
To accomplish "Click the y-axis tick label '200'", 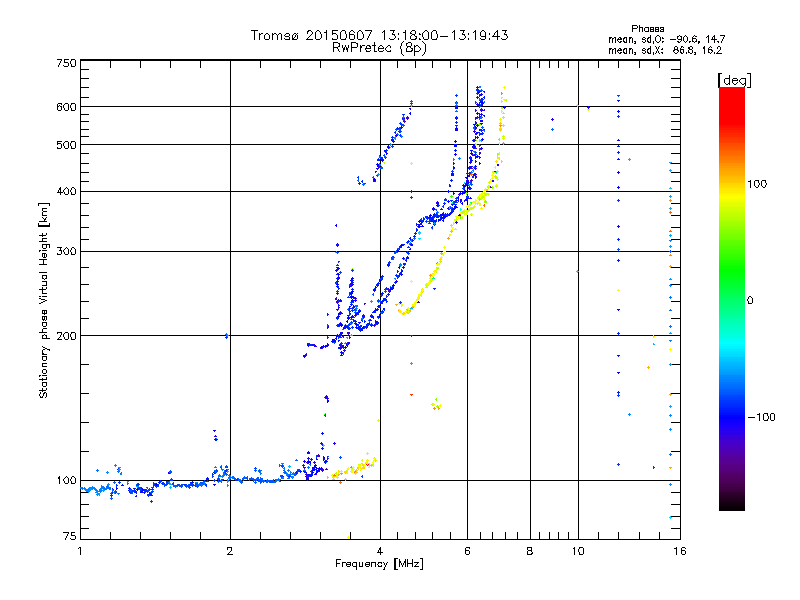I will pyautogui.click(x=67, y=336).
